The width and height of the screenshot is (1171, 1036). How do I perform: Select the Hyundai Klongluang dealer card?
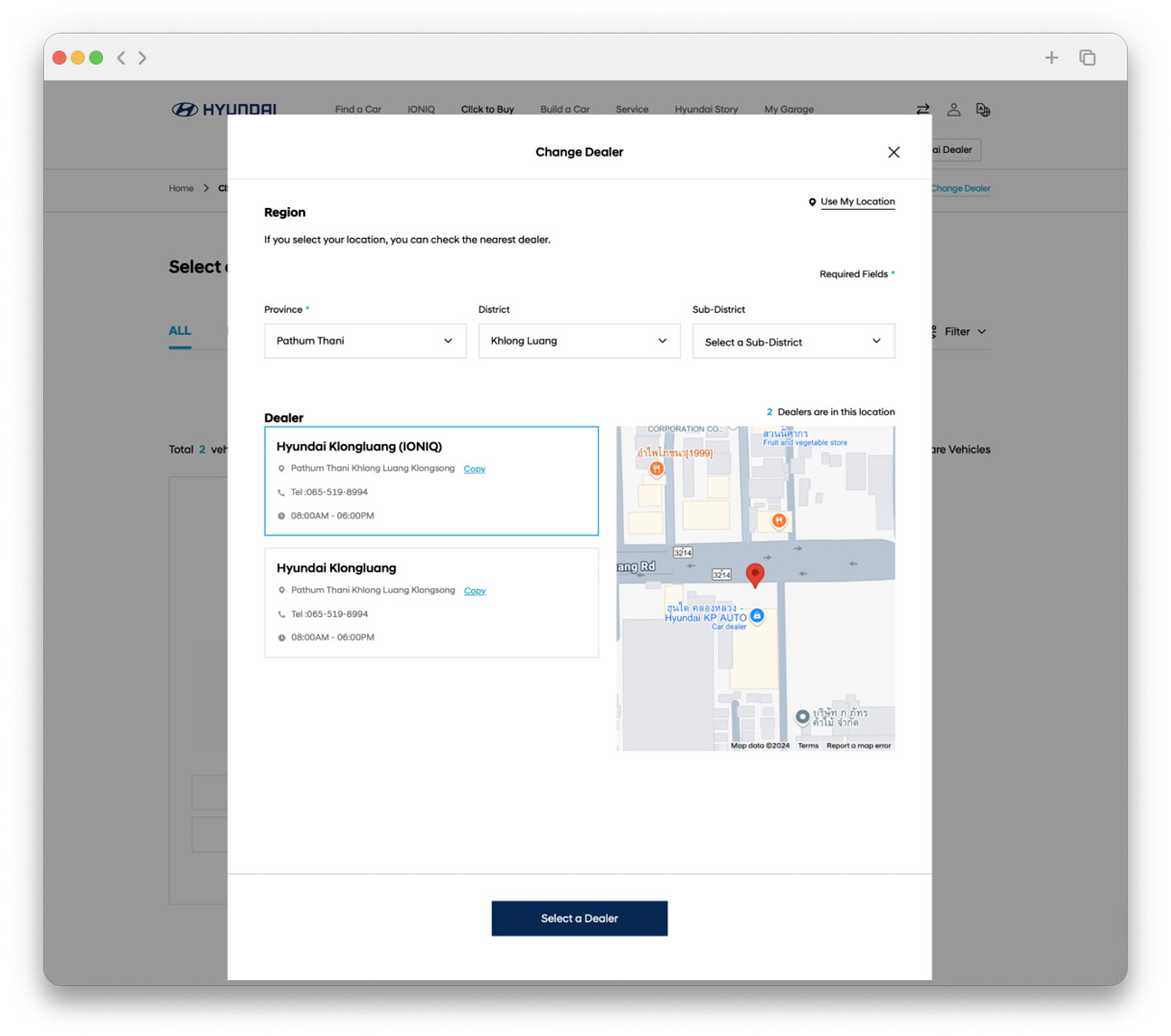coord(430,603)
